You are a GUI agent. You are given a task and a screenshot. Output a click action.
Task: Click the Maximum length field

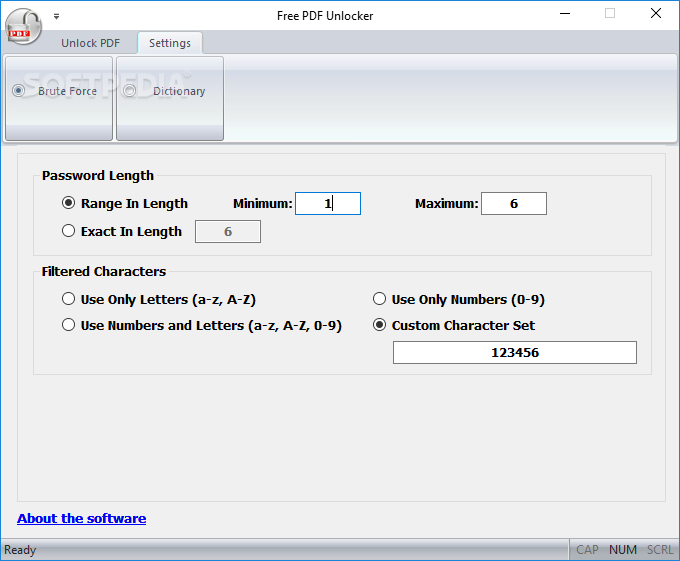pyautogui.click(x=514, y=203)
